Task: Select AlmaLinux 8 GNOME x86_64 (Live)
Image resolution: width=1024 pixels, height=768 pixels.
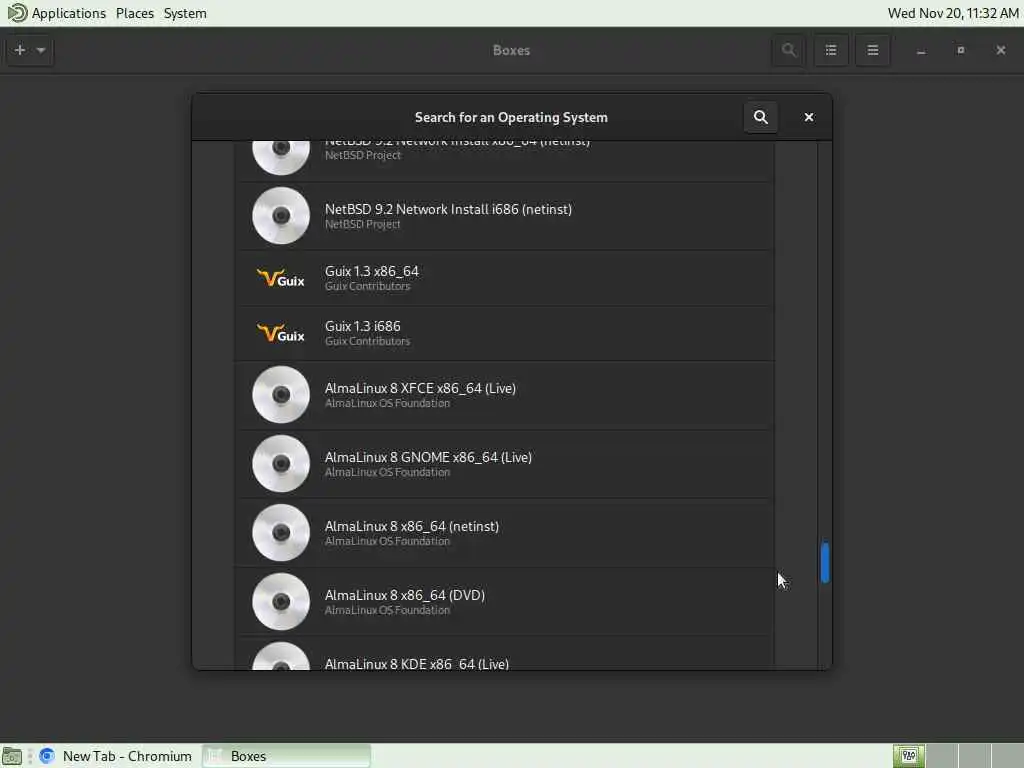Action: coord(504,464)
